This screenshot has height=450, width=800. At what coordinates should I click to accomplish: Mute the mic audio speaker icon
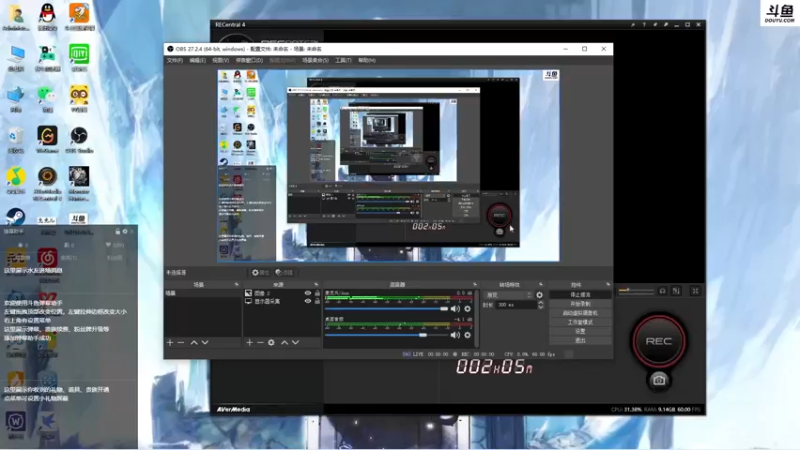455,309
